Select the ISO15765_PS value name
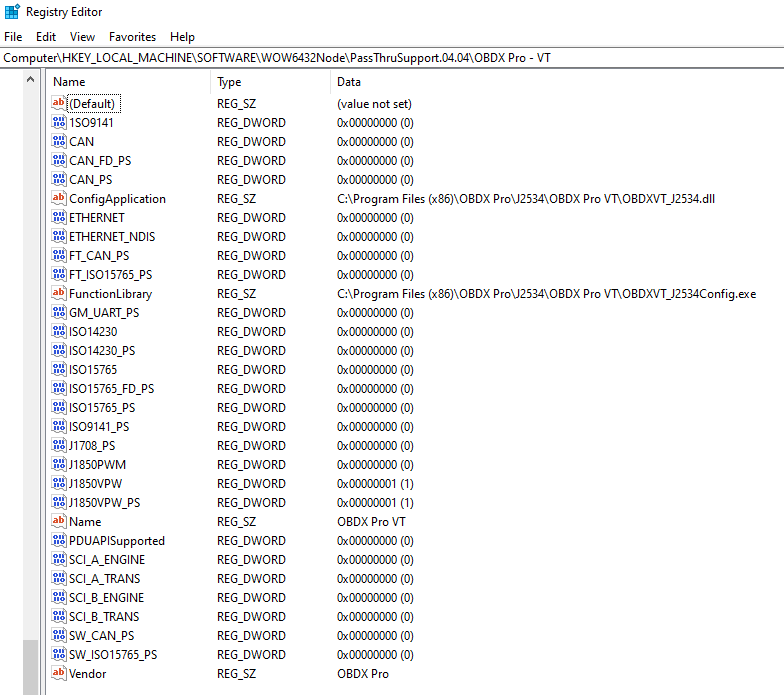The width and height of the screenshot is (784, 695). click(x=102, y=408)
